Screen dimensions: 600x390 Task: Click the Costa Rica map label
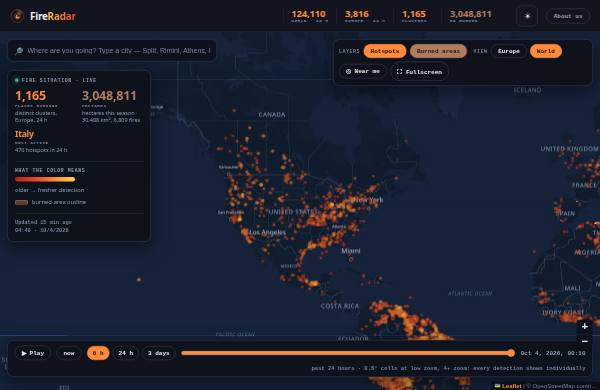point(340,306)
